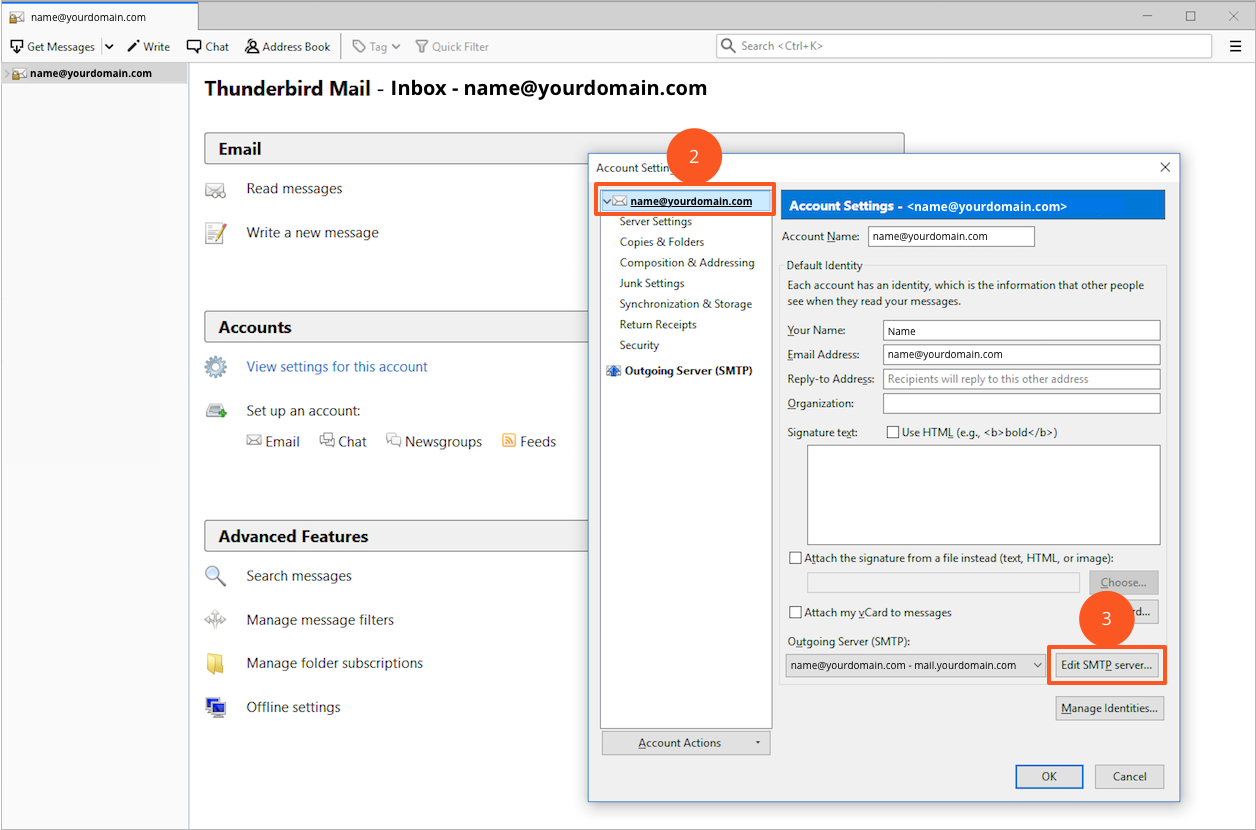Click the Get Messages toolbar icon

(x=17, y=47)
